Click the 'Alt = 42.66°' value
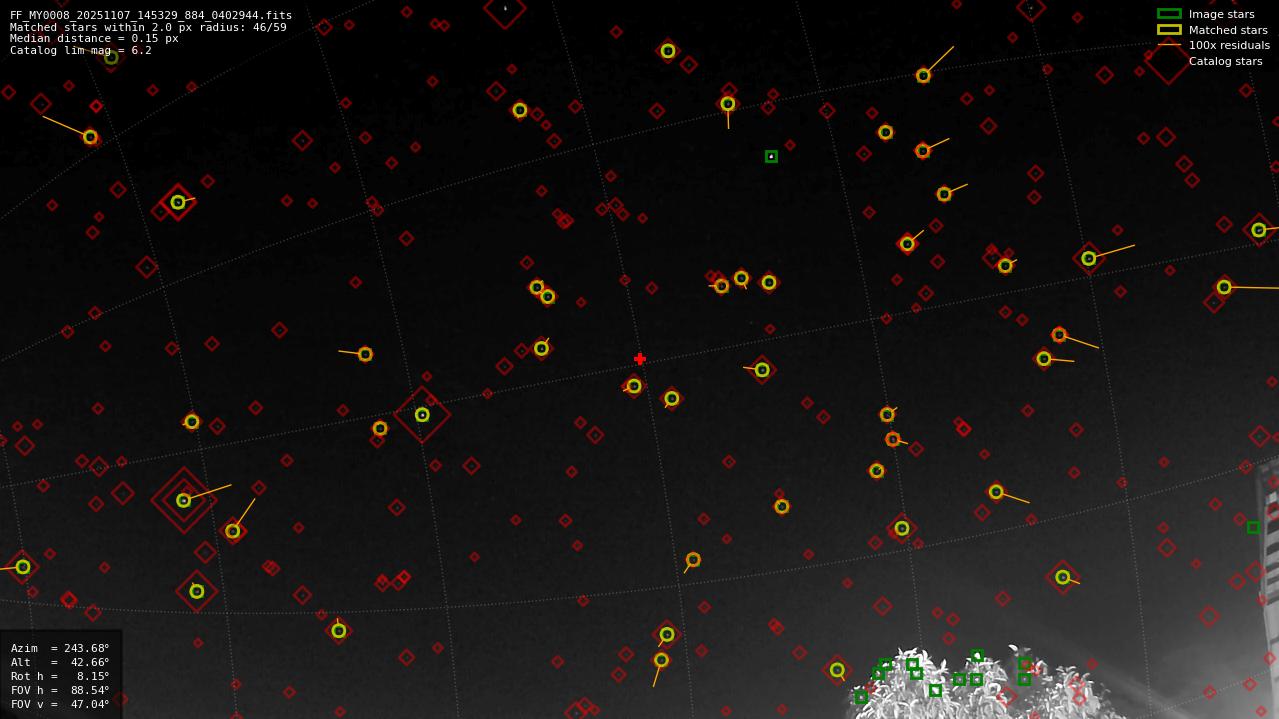Screen dimensions: 1279x719 (x=60, y=662)
